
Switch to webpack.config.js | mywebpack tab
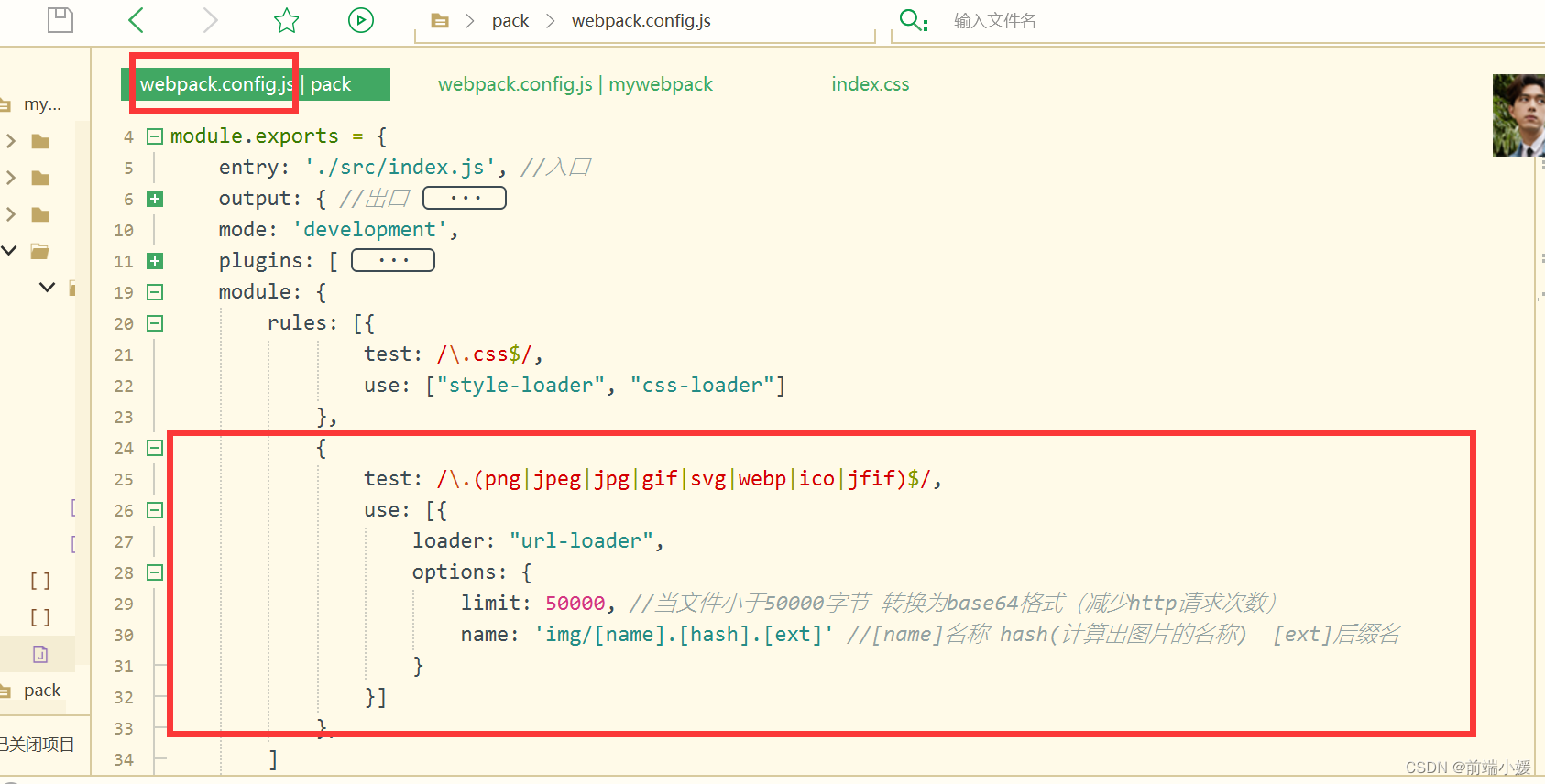point(575,84)
